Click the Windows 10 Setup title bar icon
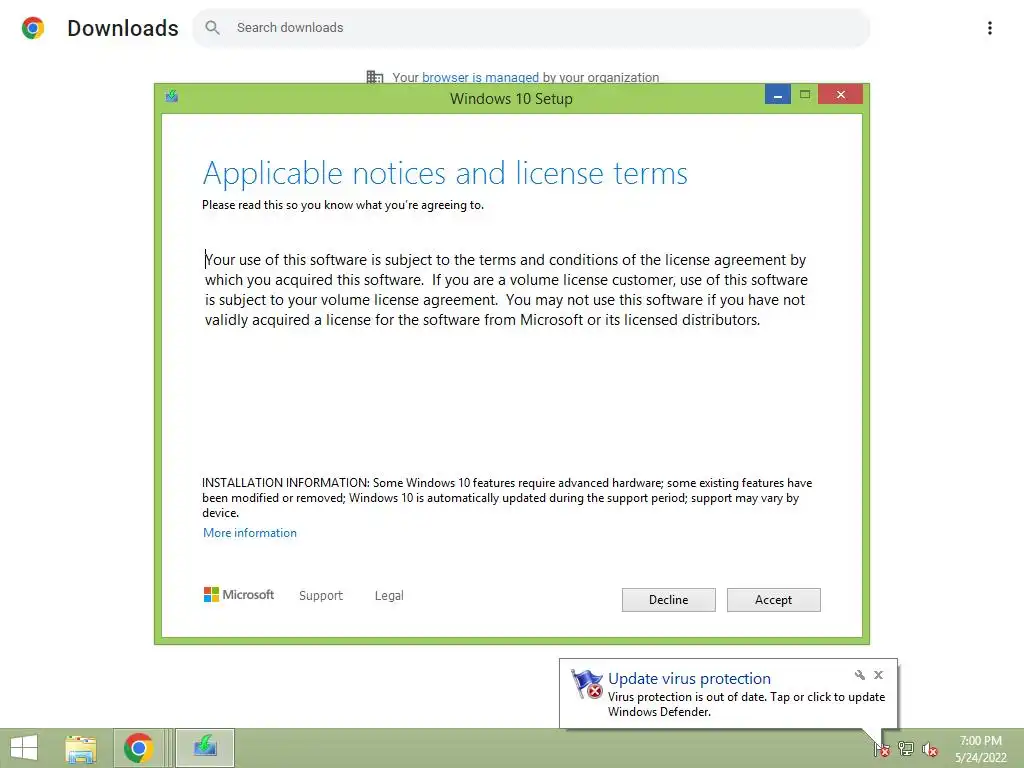Image resolution: width=1024 pixels, height=768 pixels. pos(172,97)
